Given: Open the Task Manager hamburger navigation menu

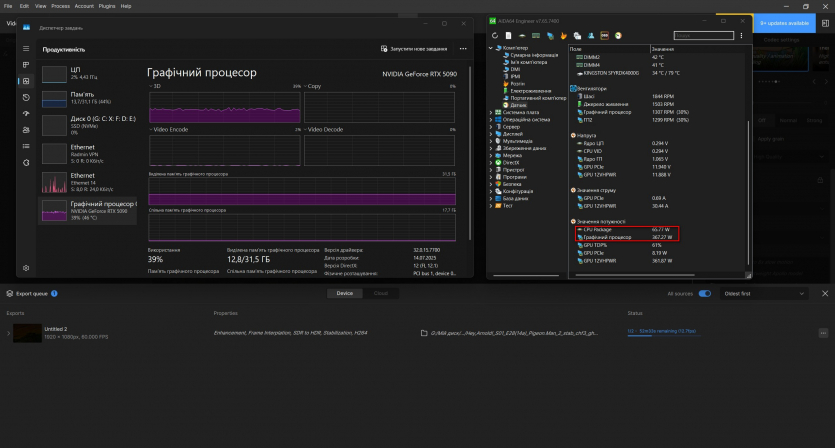Looking at the screenshot, I should pyautogui.click(x=26, y=47).
